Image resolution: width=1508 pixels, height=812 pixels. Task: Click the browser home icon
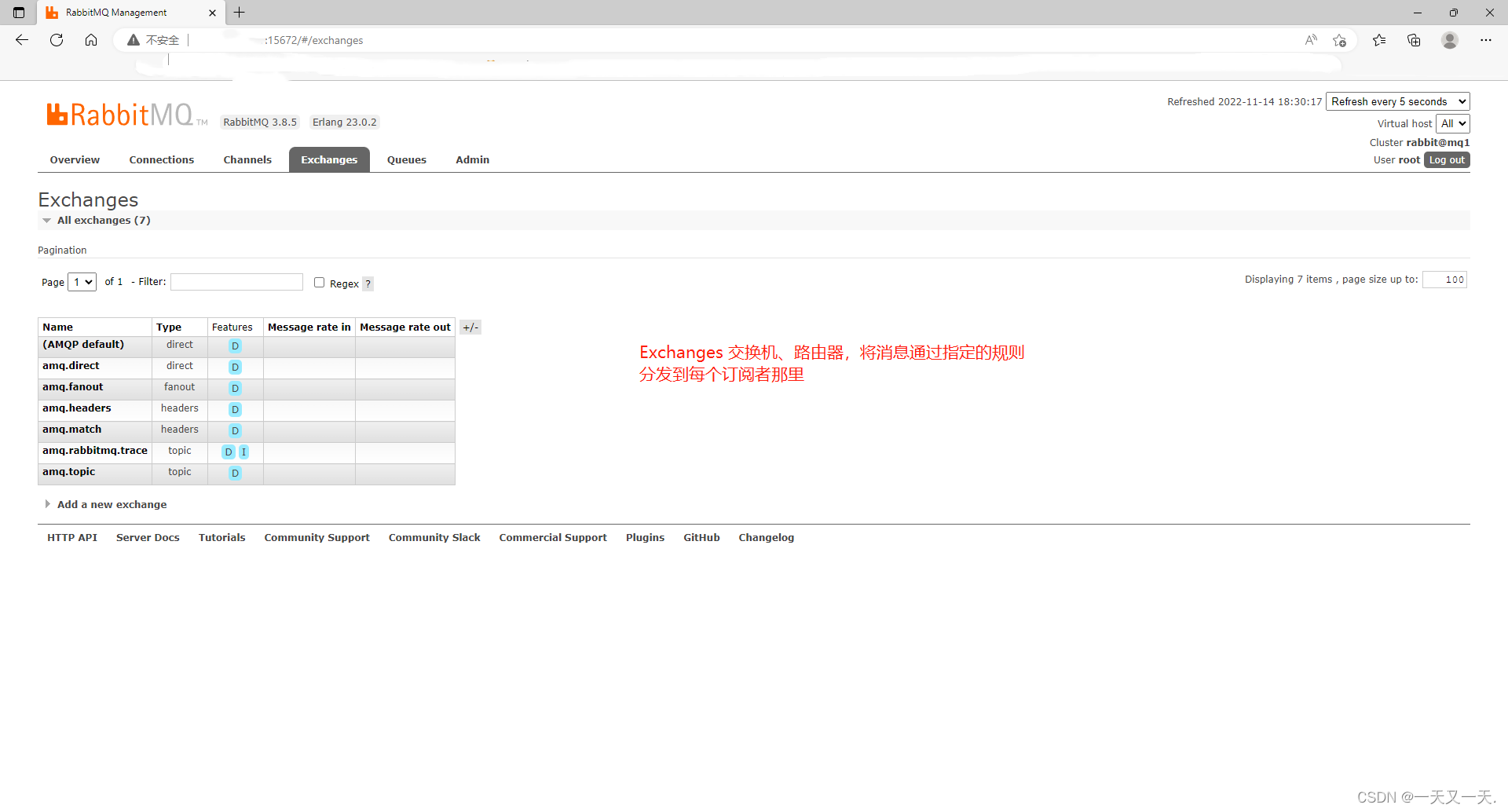pyautogui.click(x=91, y=40)
